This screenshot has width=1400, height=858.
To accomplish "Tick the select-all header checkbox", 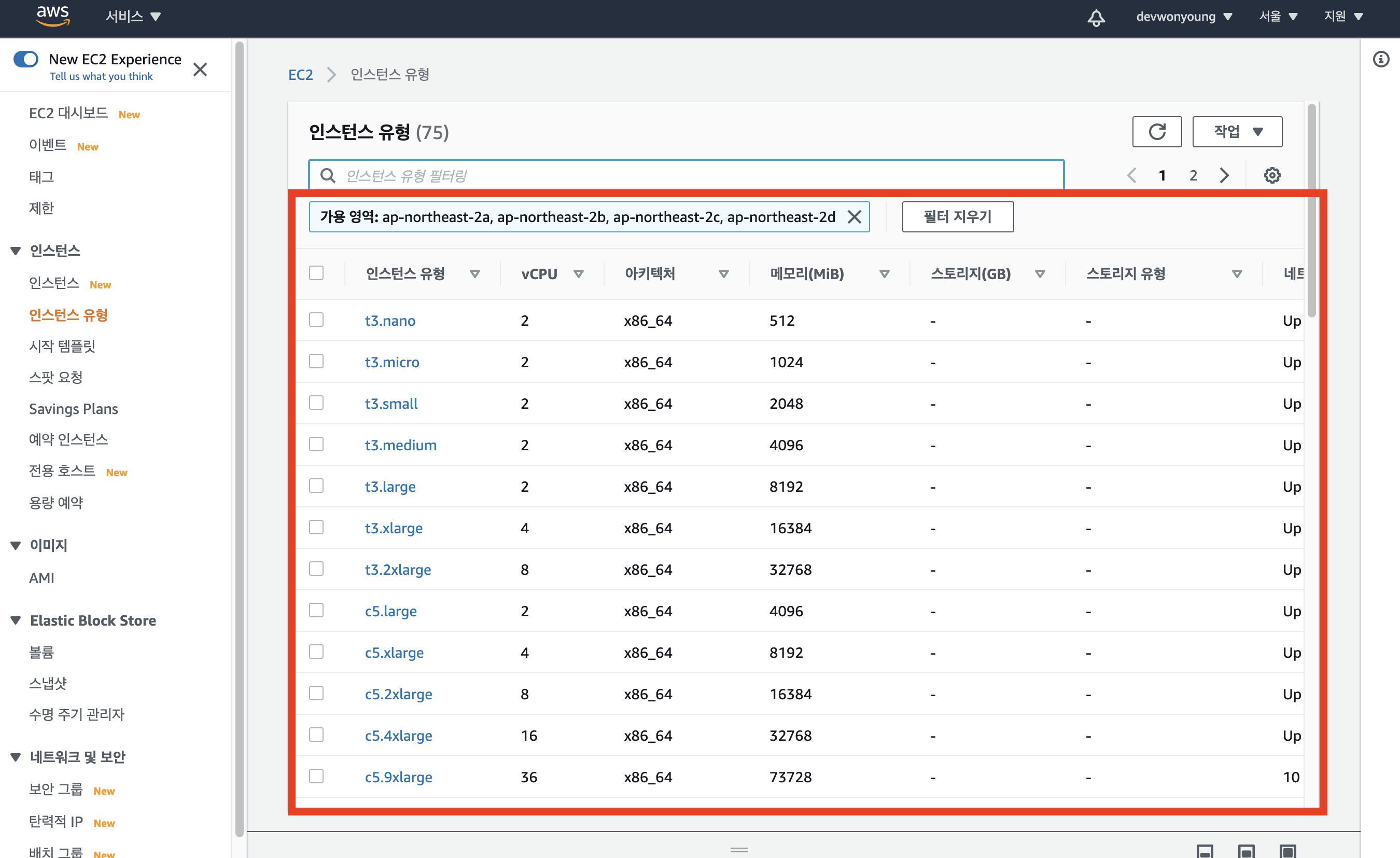I will coord(316,273).
